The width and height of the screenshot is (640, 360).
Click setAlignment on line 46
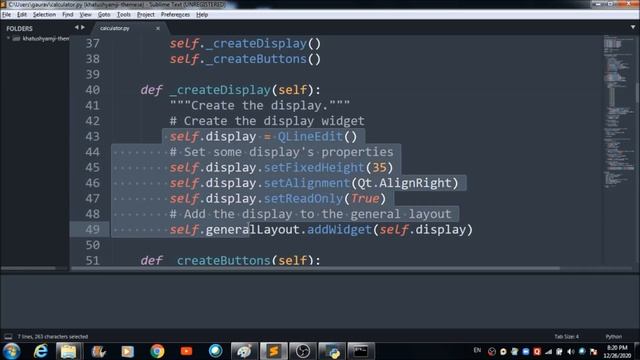click(307, 183)
